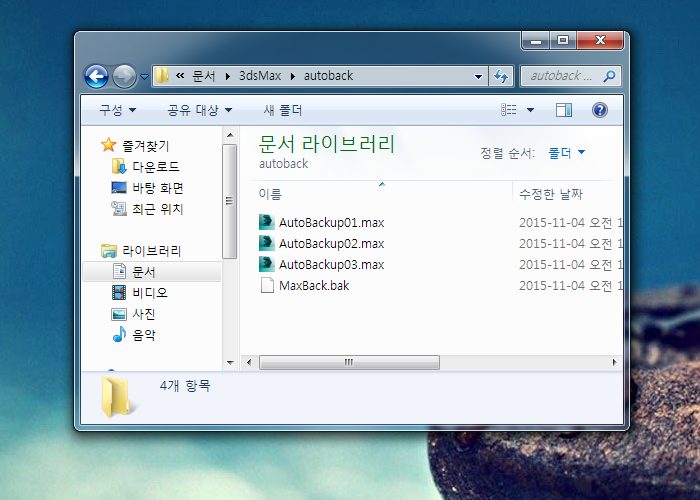Screen dimensions: 700x500
Task: Change the view with the view icon
Action: [x=508, y=109]
